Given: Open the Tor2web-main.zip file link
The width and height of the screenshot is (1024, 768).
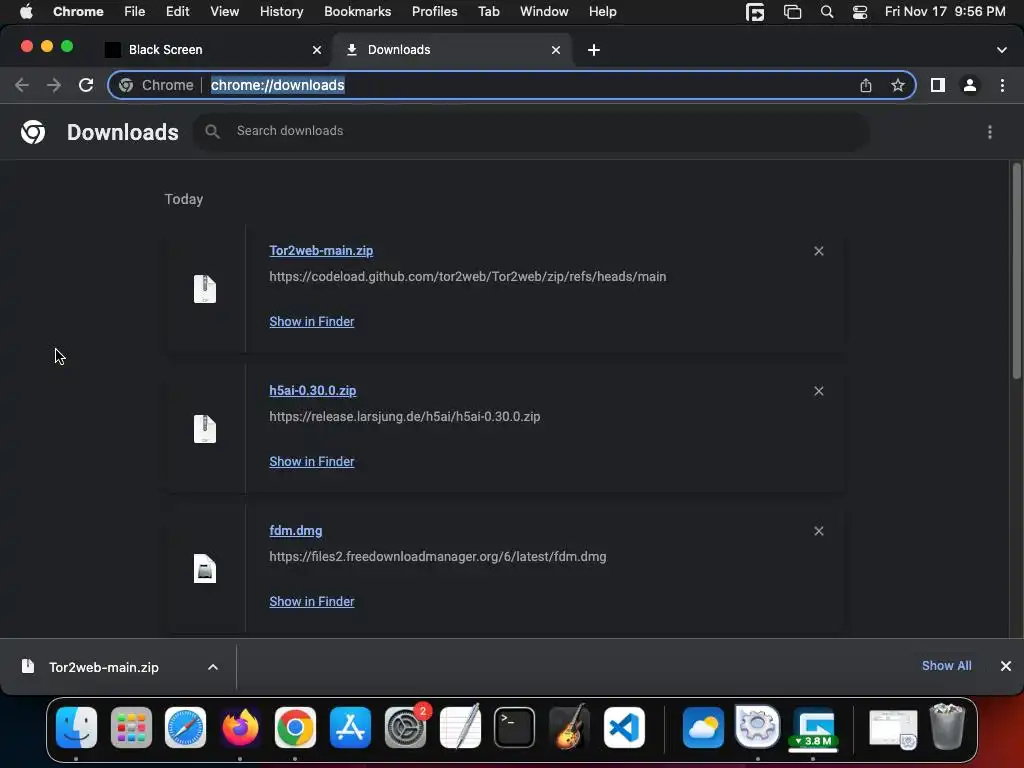Looking at the screenshot, I should (x=321, y=251).
